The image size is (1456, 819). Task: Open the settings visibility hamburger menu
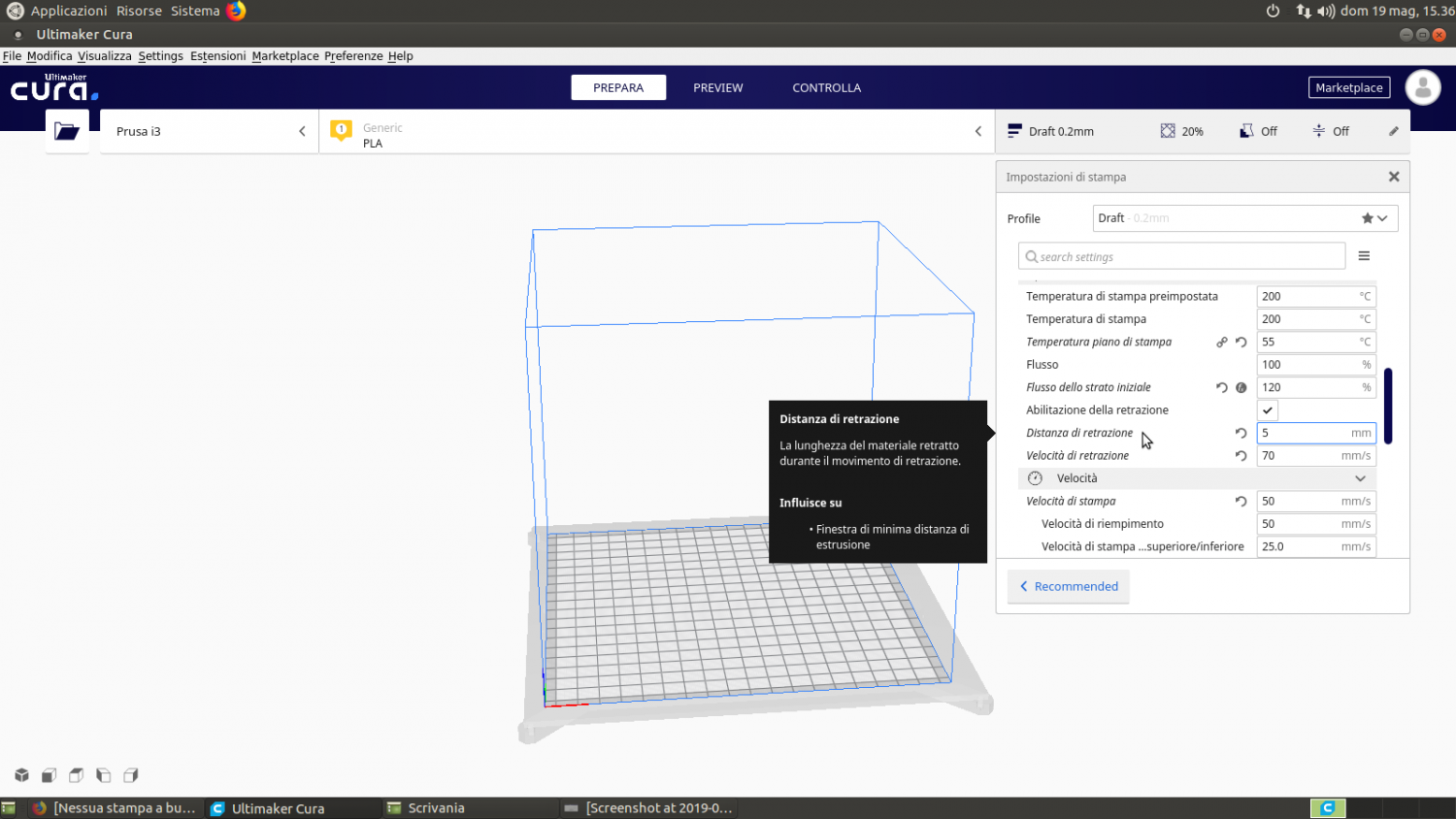click(1364, 256)
